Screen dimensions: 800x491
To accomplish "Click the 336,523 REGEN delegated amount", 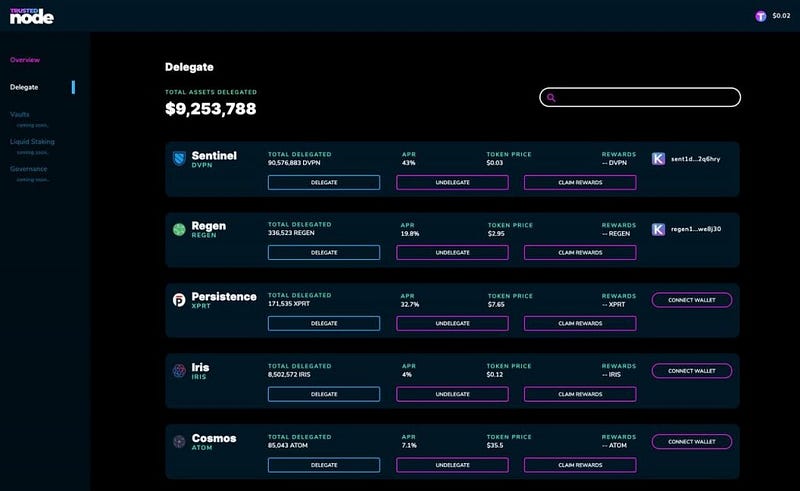I will [x=291, y=233].
